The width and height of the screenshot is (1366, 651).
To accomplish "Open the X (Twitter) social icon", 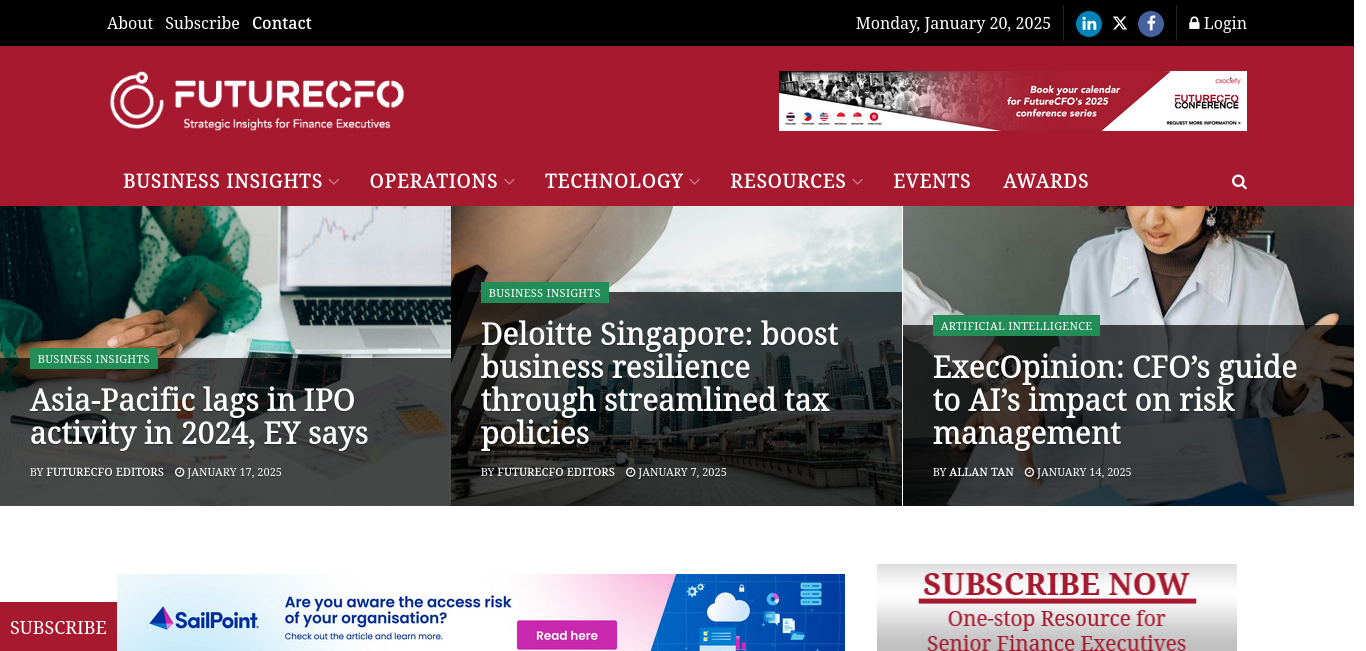I will (x=1120, y=23).
